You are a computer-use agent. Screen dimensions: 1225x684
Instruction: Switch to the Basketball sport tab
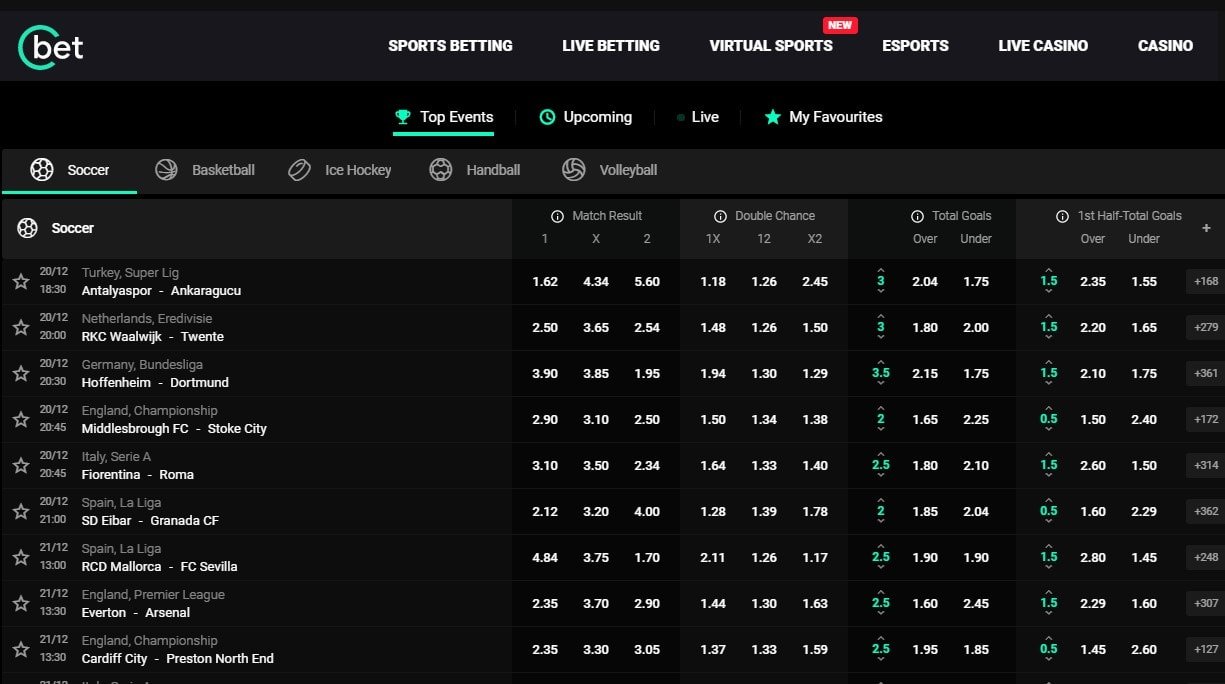point(205,170)
